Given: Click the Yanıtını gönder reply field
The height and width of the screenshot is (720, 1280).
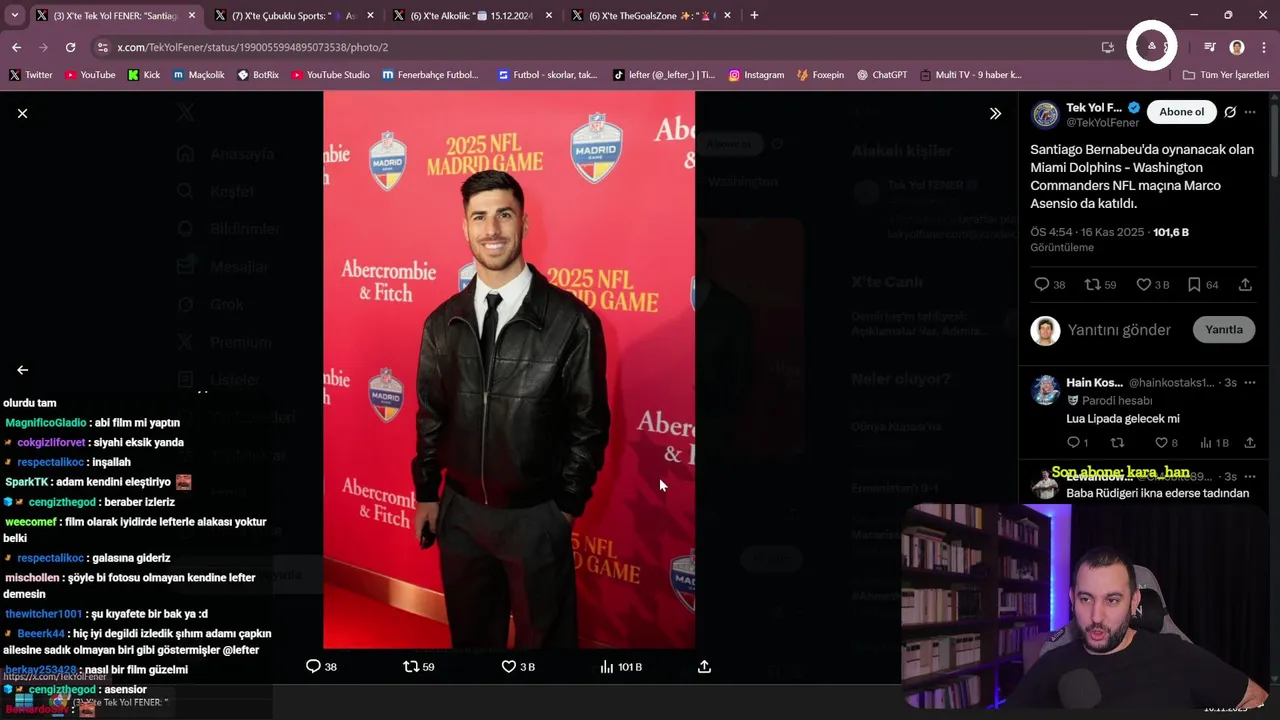Looking at the screenshot, I should point(1119,330).
